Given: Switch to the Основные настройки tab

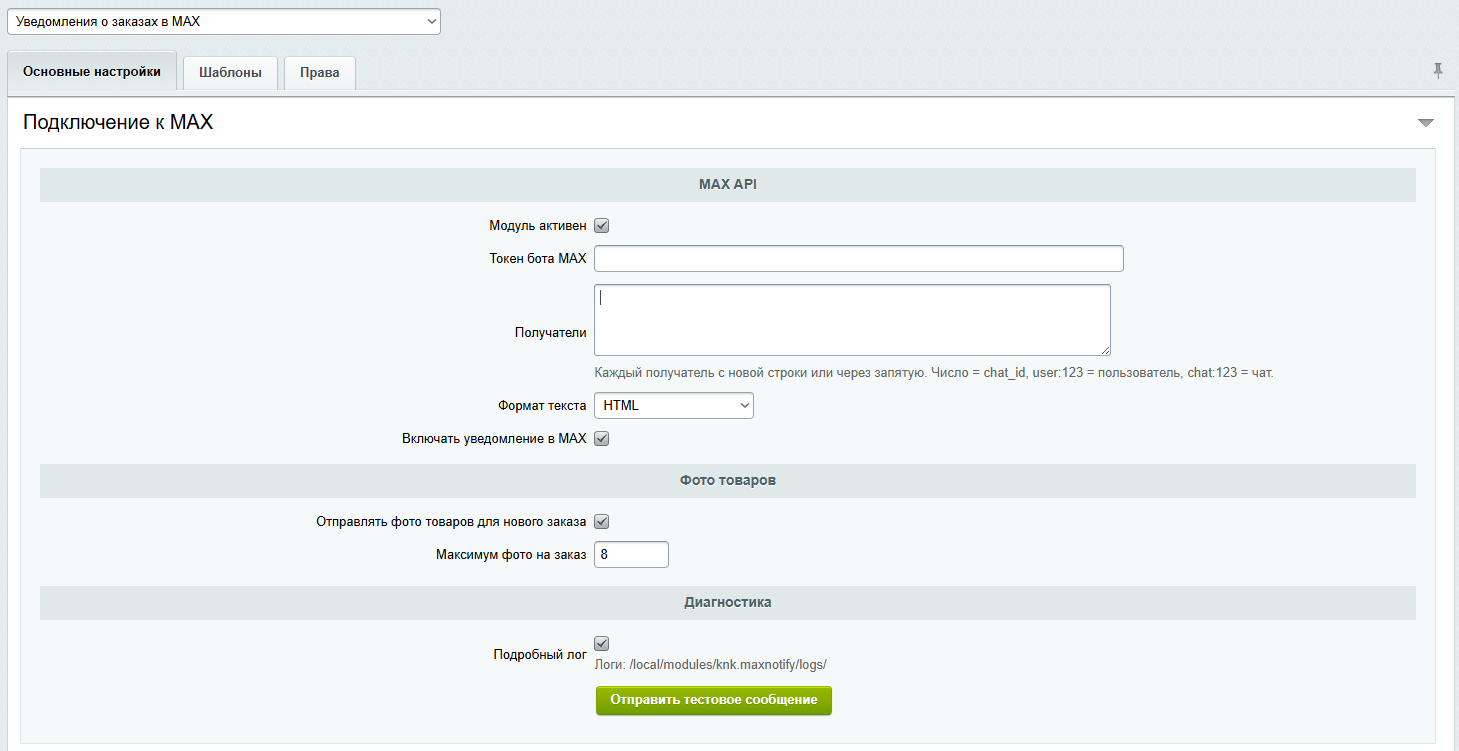Looking at the screenshot, I should click(92, 72).
